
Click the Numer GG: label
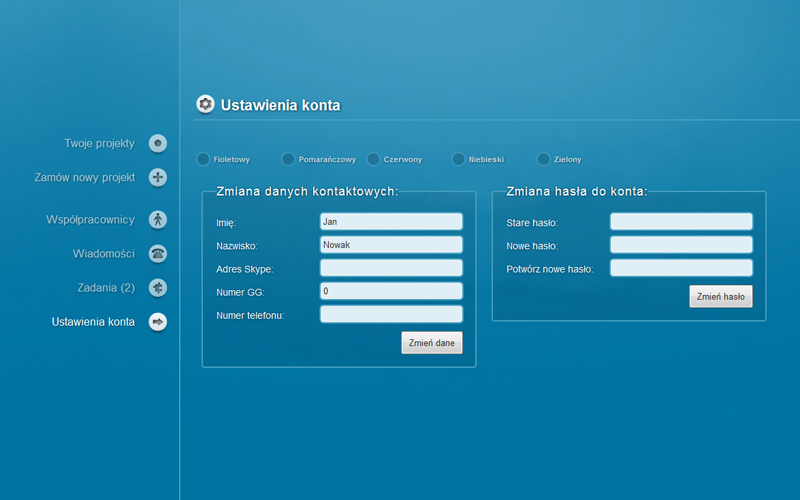(x=240, y=292)
